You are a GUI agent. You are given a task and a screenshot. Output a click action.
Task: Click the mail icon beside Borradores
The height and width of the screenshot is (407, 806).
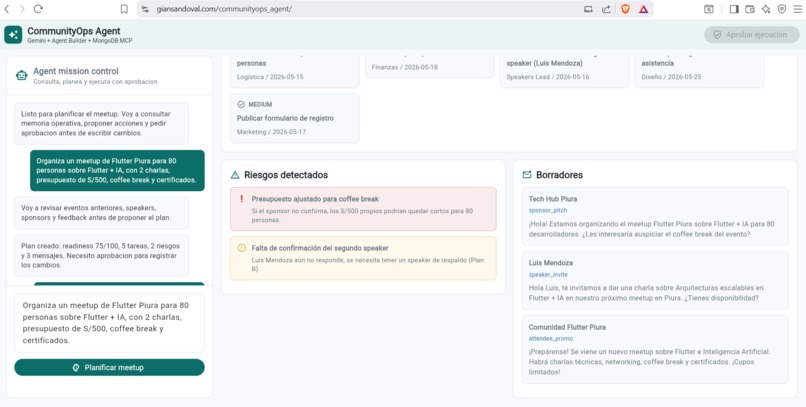[x=527, y=175]
